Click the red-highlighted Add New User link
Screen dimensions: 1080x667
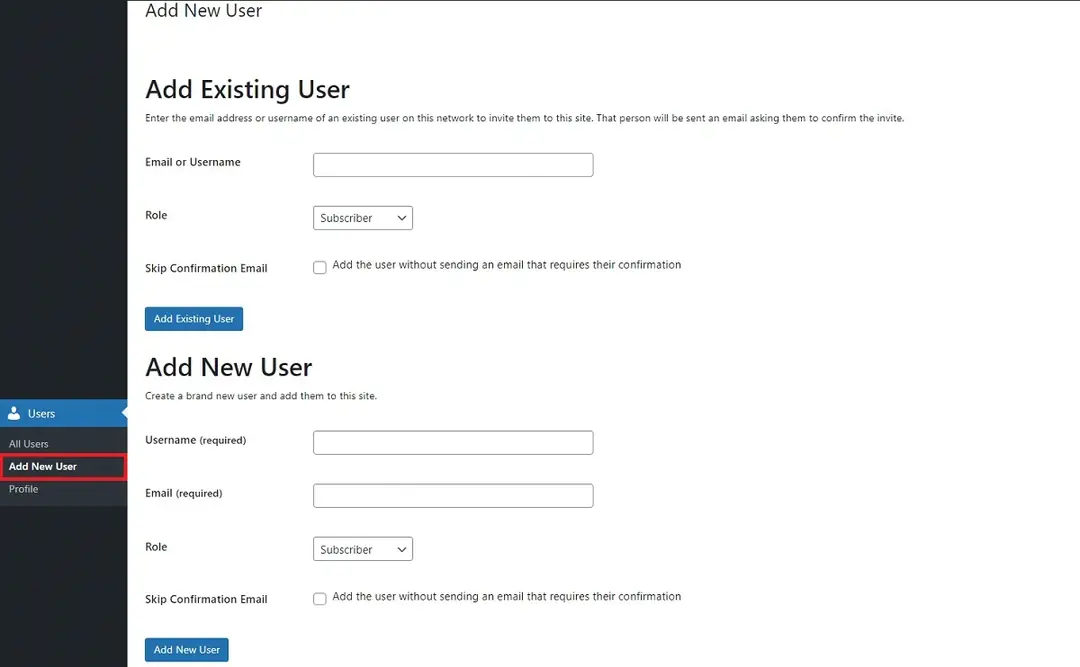42,466
